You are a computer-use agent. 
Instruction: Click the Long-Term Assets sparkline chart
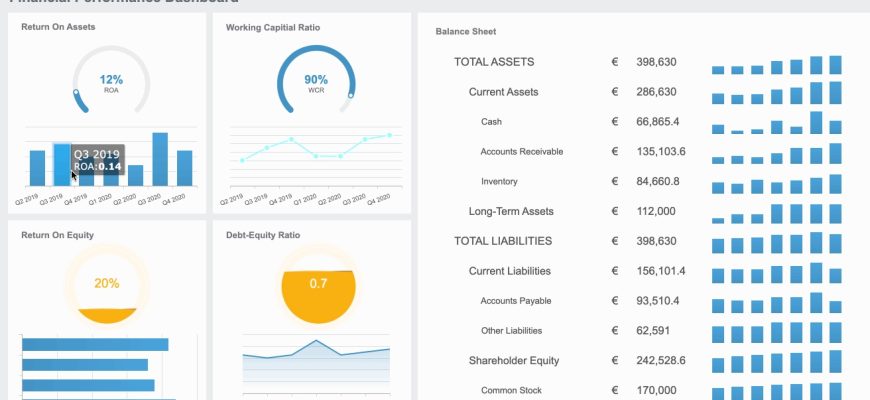click(x=776, y=213)
